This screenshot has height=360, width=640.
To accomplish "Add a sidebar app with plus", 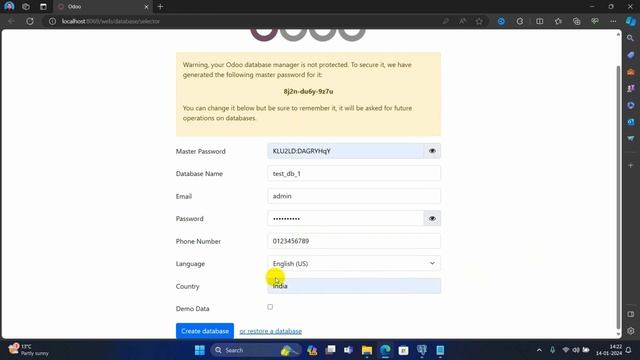I will point(631,165).
